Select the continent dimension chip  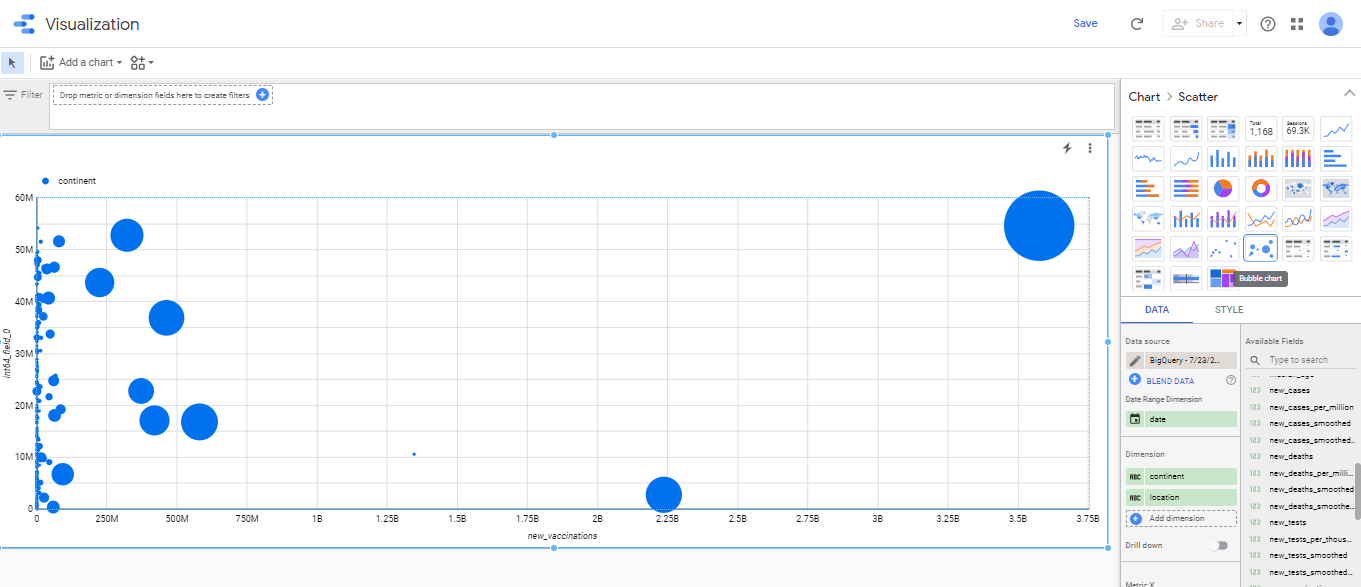(1181, 477)
